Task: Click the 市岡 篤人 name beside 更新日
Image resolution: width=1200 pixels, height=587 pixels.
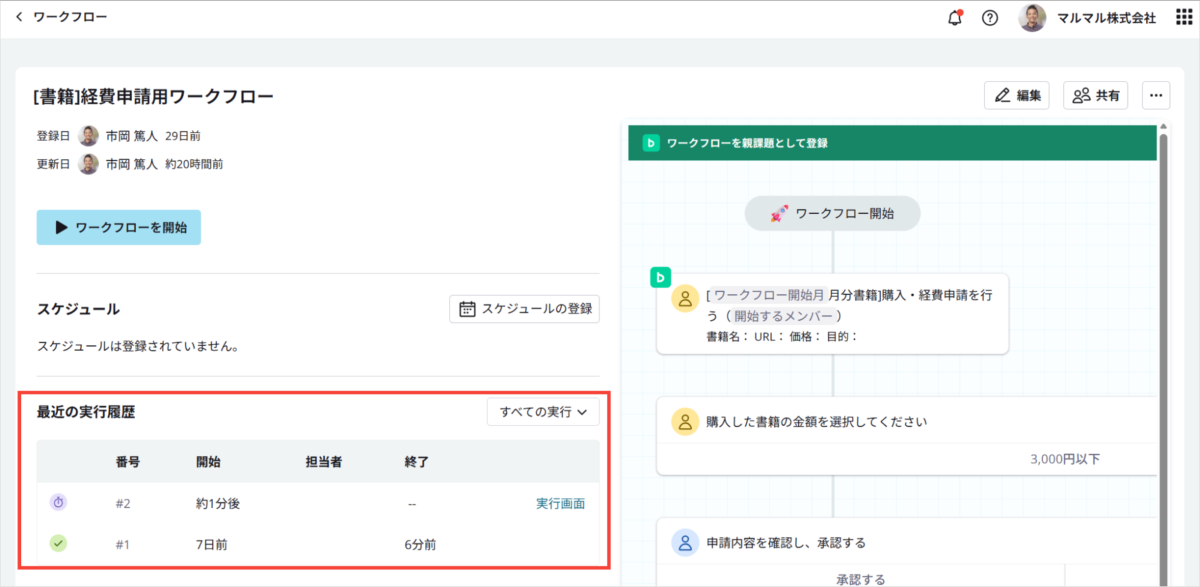Action: point(132,164)
